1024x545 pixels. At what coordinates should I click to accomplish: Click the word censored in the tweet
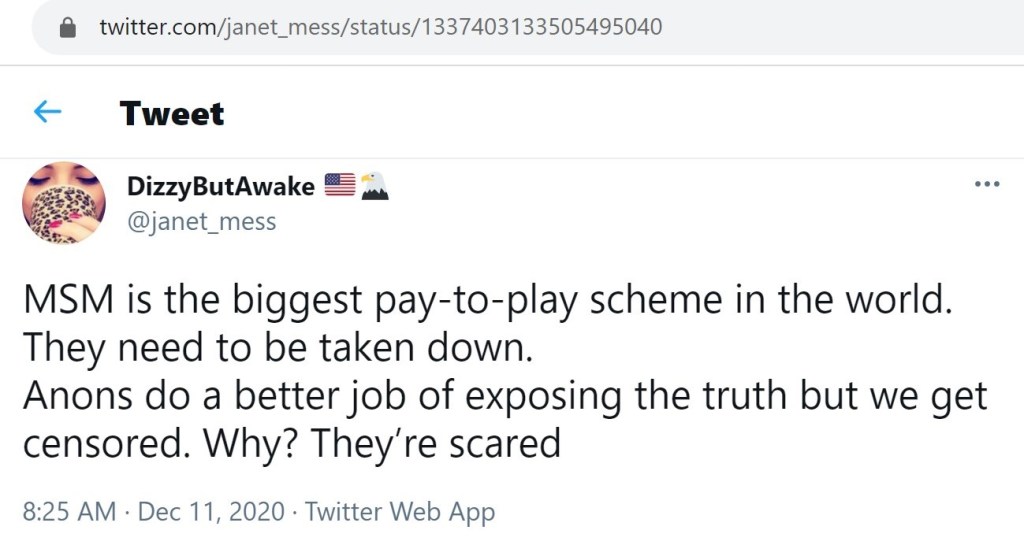(x=106, y=443)
